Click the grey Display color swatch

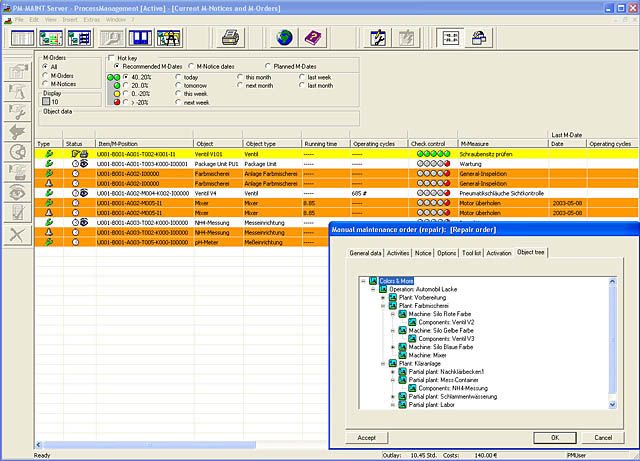tap(46, 101)
